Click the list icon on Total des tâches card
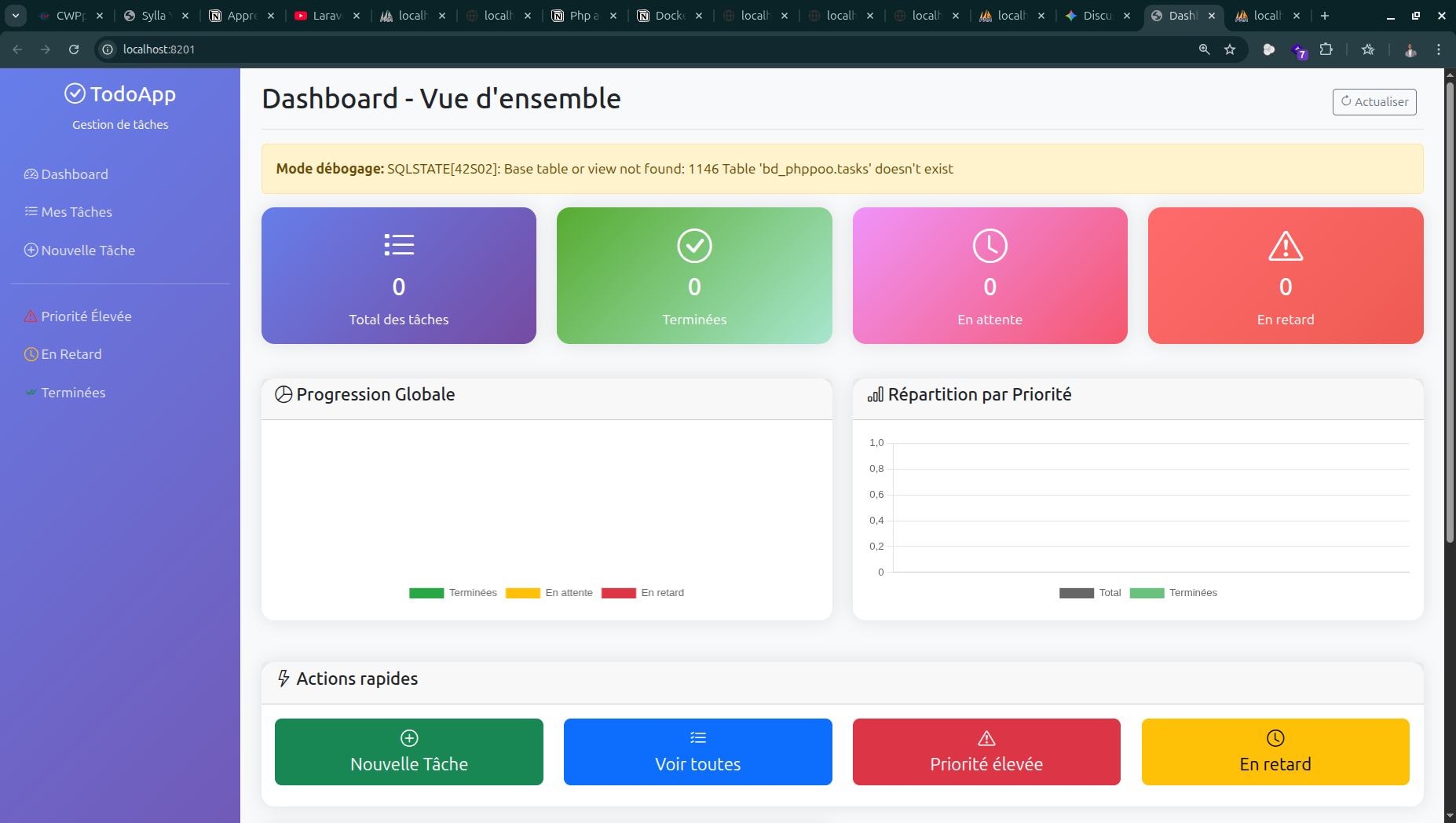The width and height of the screenshot is (1456, 823). pyautogui.click(x=399, y=245)
